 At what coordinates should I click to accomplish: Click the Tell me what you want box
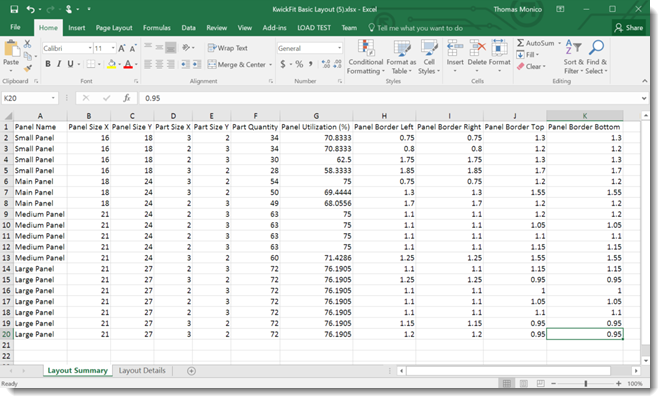tap(416, 28)
